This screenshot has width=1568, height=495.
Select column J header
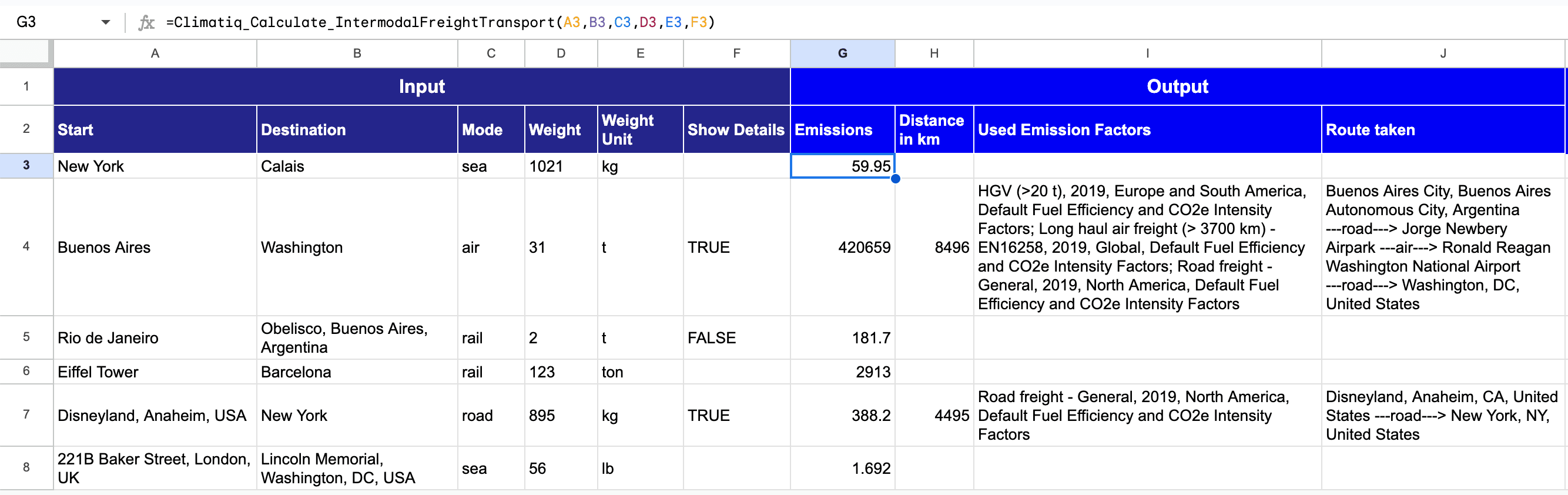(x=1444, y=53)
